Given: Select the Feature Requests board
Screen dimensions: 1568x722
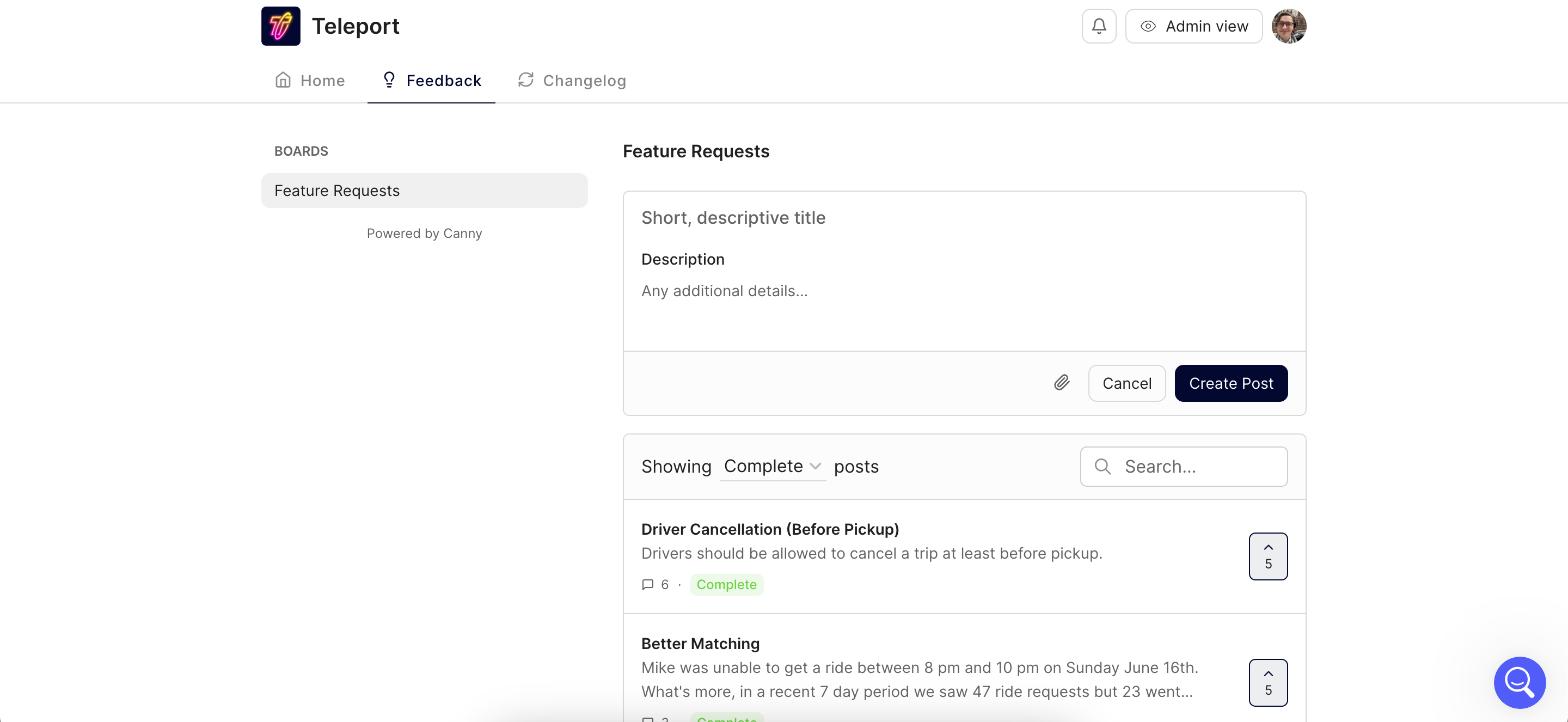Looking at the screenshot, I should coord(424,191).
